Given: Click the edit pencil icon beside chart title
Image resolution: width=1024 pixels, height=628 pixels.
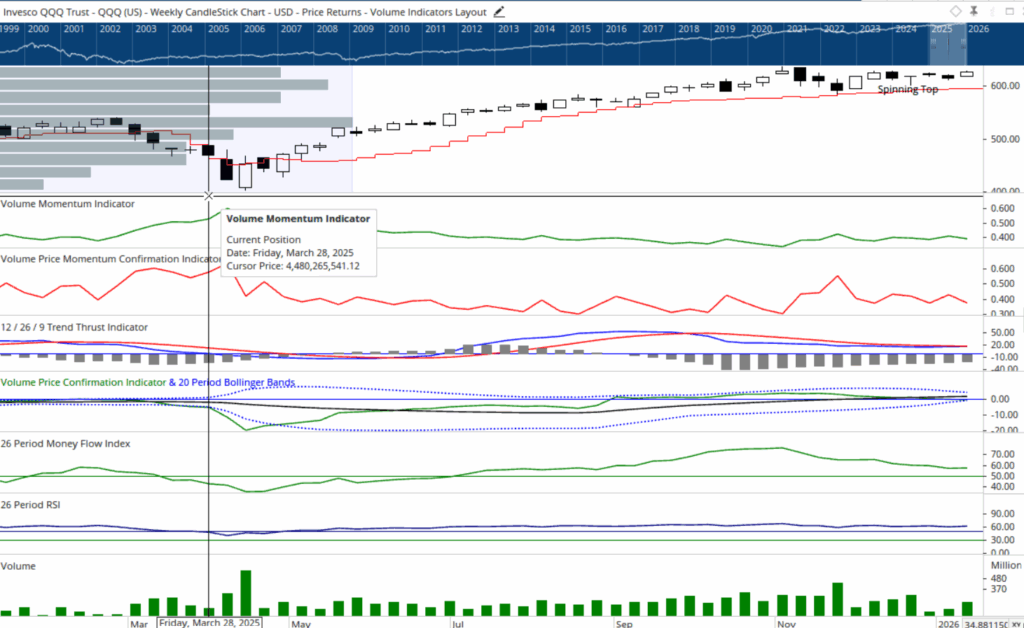Looking at the screenshot, I should [500, 12].
